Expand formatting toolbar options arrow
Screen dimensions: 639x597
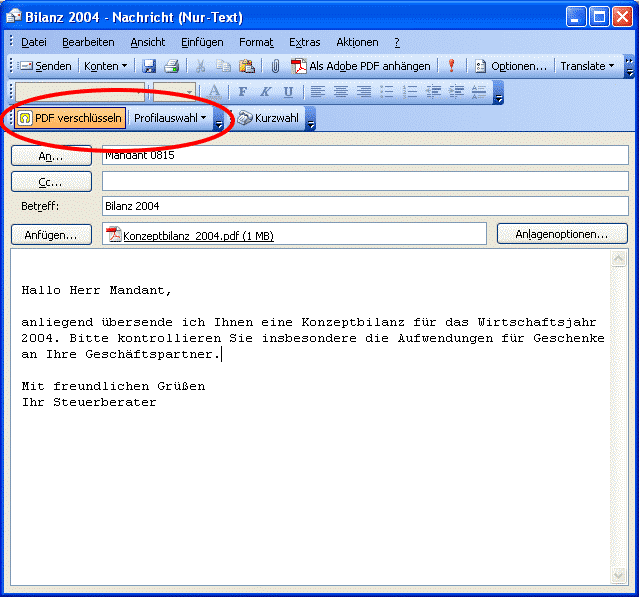click(x=498, y=93)
